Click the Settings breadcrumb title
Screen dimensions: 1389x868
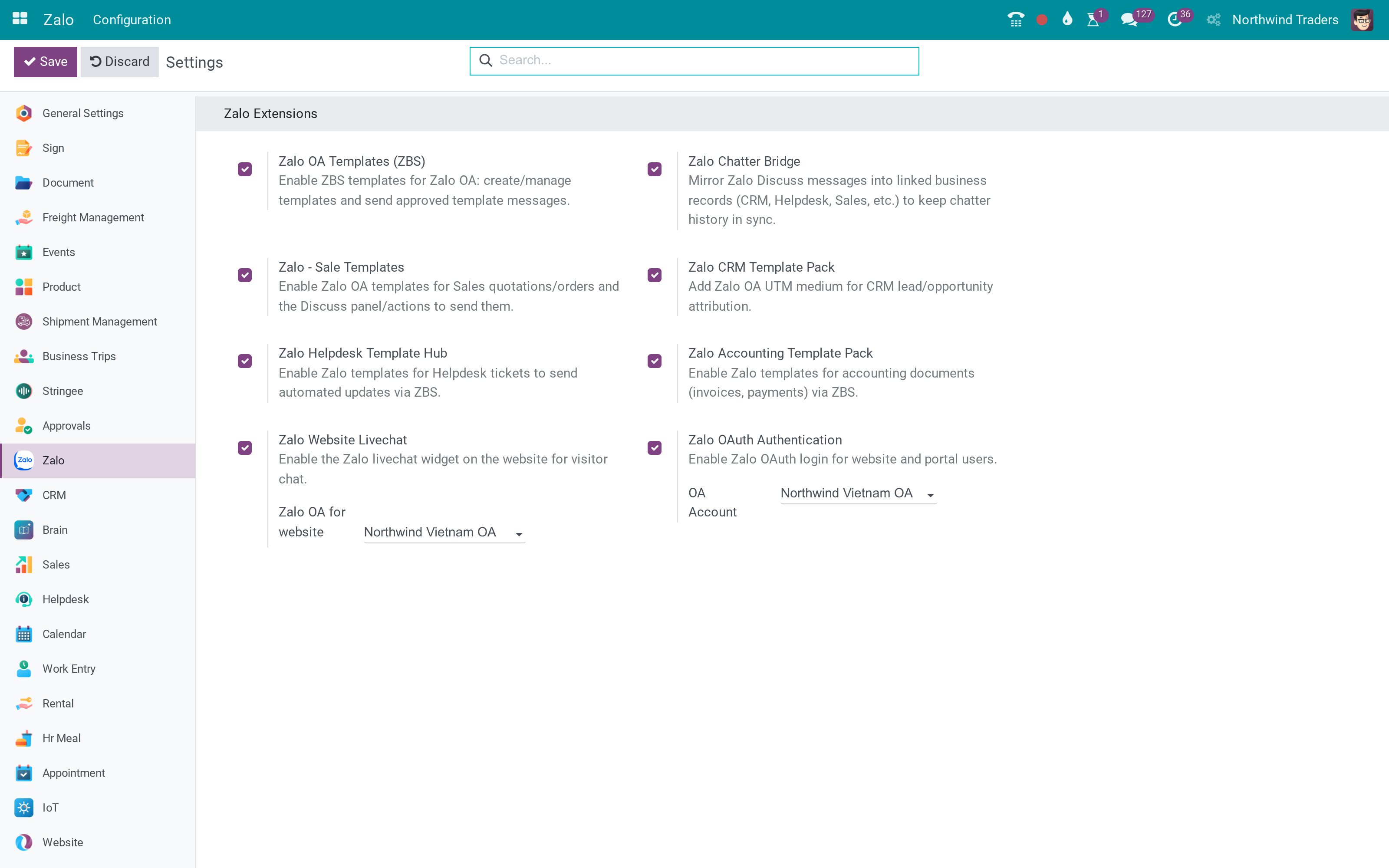(194, 62)
